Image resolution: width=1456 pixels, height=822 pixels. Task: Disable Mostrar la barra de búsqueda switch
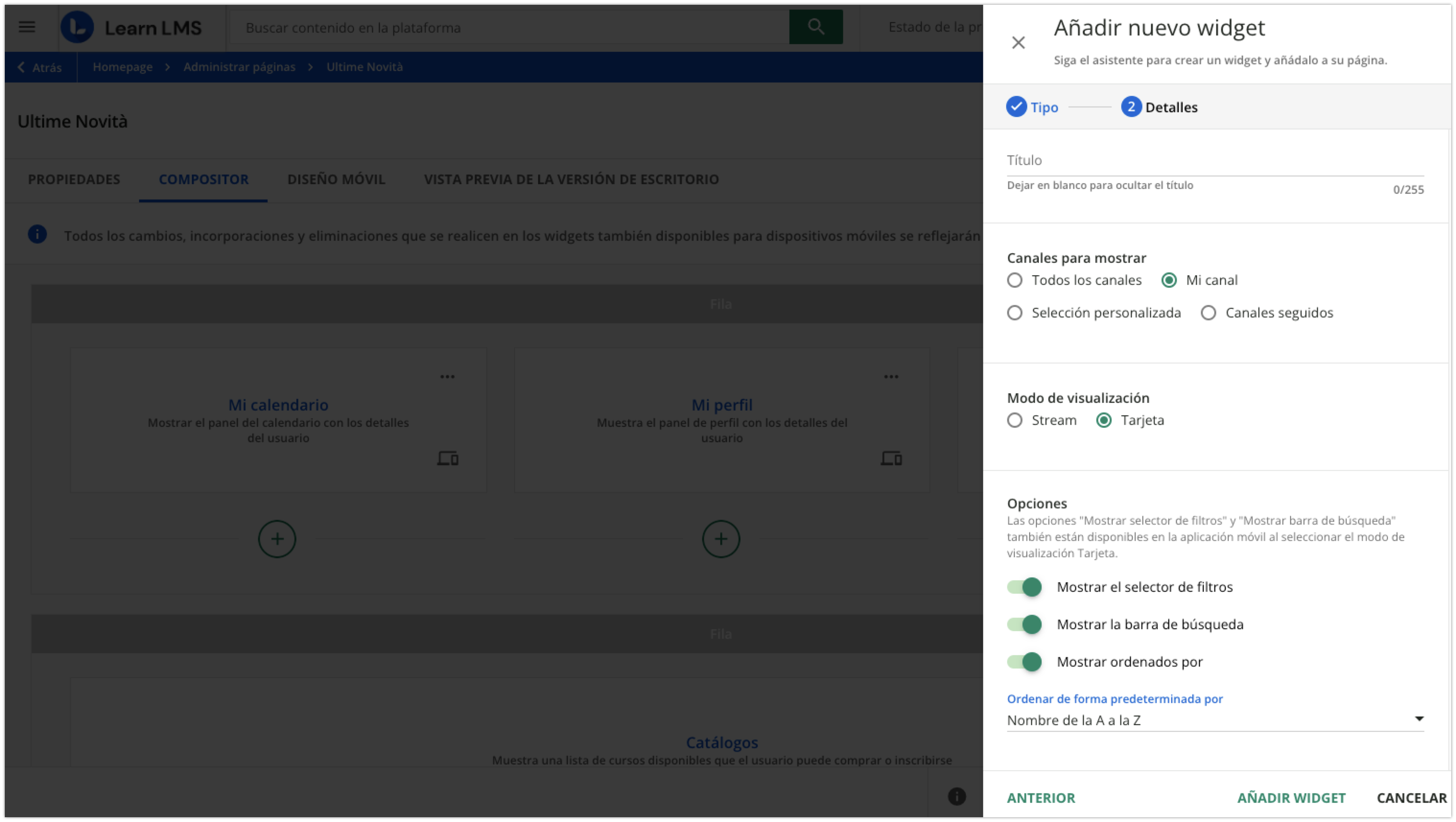(1024, 624)
